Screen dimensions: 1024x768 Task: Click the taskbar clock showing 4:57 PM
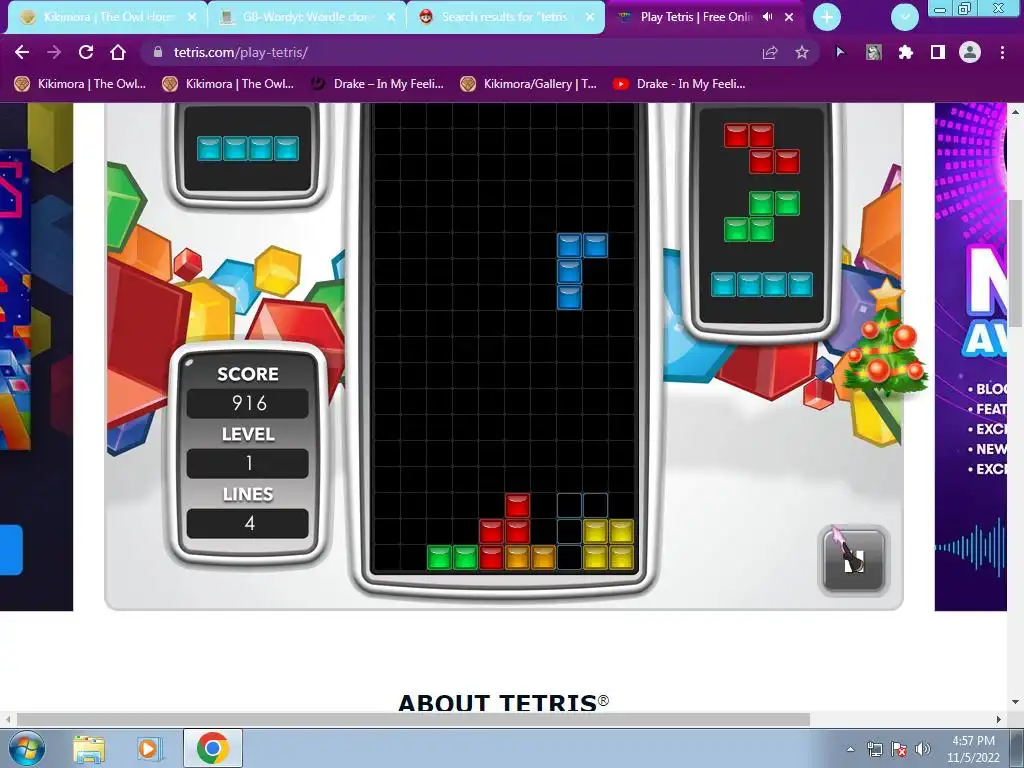coord(973,749)
